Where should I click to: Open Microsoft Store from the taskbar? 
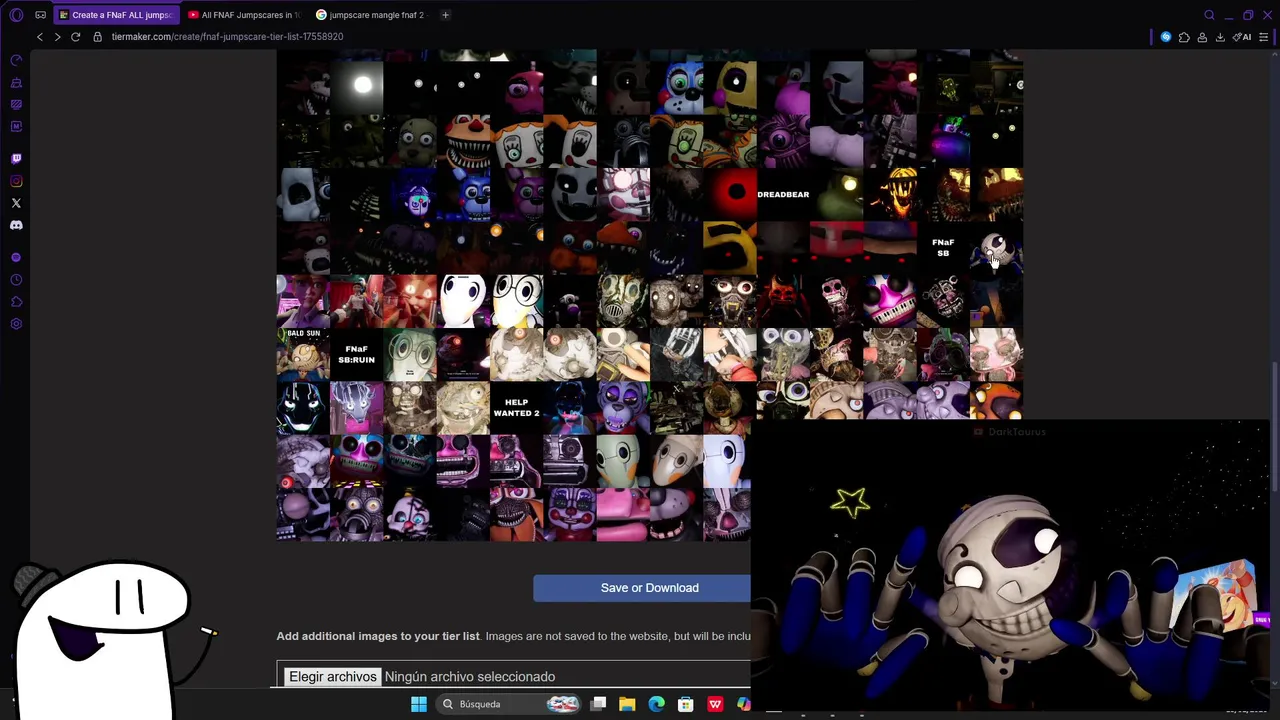[686, 704]
